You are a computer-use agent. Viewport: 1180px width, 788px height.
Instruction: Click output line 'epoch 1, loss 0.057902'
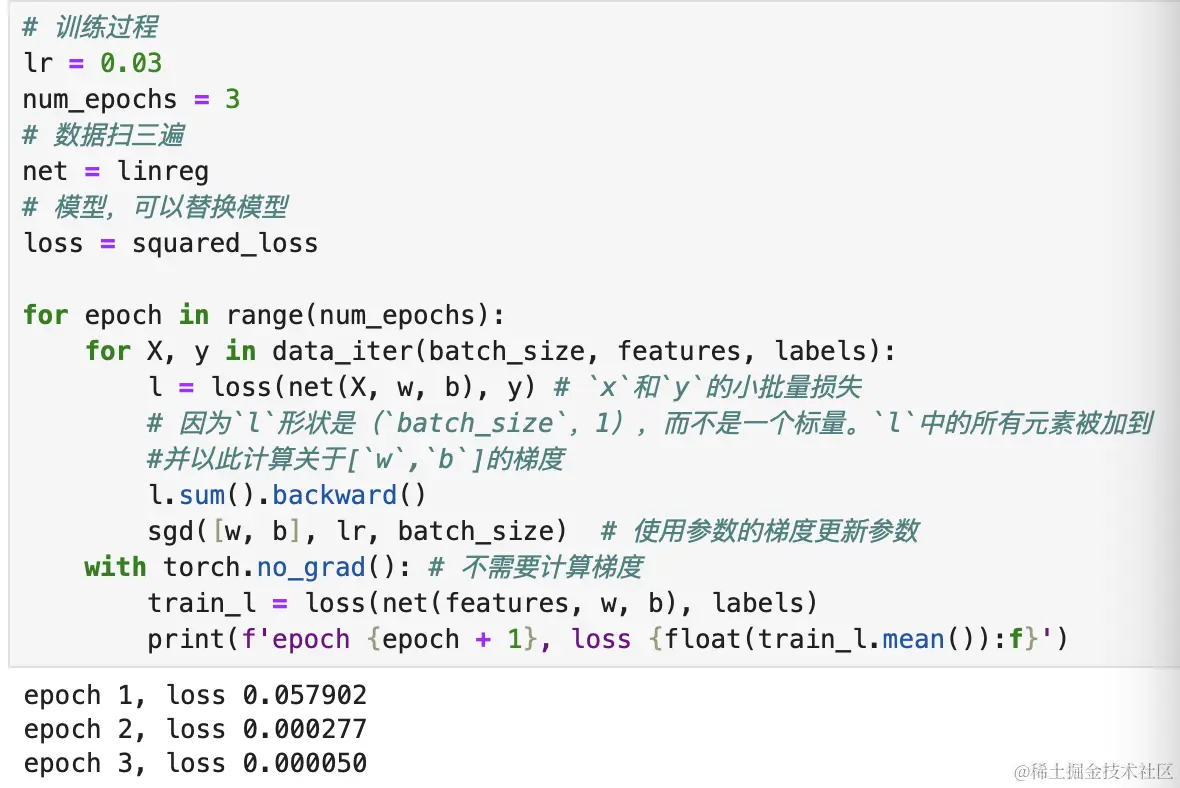[x=195, y=695]
